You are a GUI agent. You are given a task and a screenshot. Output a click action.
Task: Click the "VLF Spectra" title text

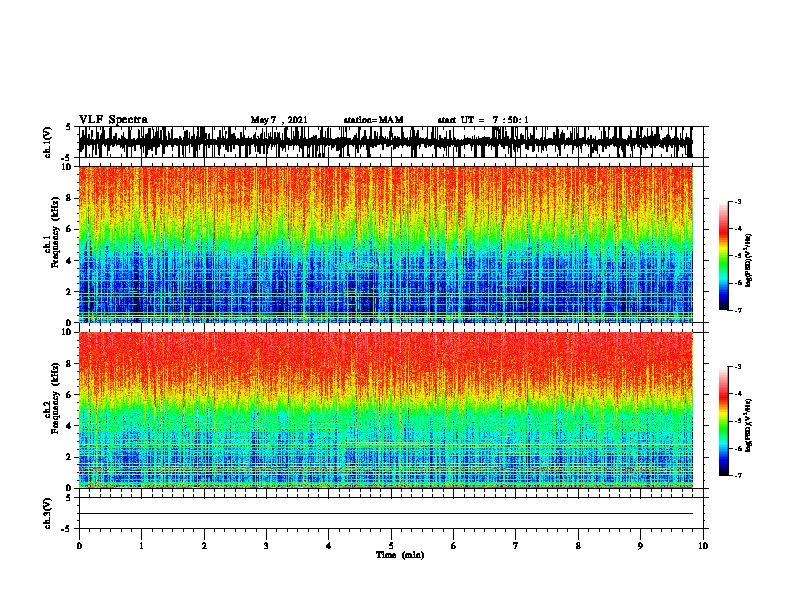tap(113, 119)
